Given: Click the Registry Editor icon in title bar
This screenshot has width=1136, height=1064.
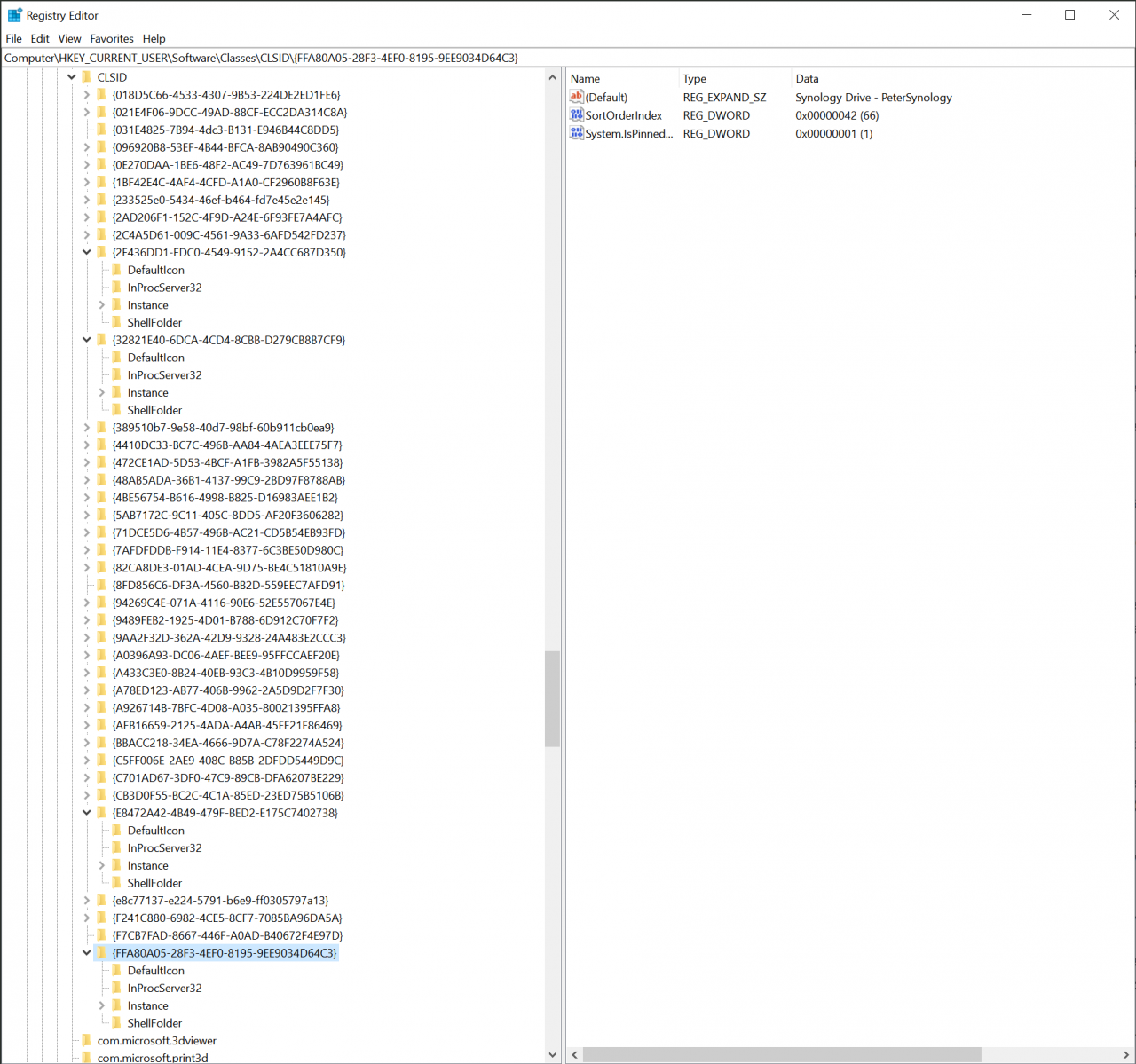Looking at the screenshot, I should click(x=14, y=14).
